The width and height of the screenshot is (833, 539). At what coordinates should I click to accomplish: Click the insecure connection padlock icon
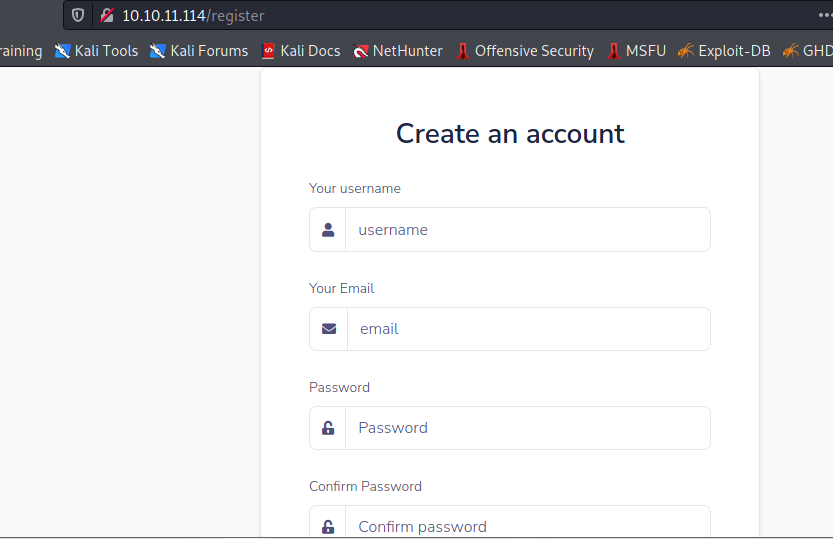click(106, 16)
